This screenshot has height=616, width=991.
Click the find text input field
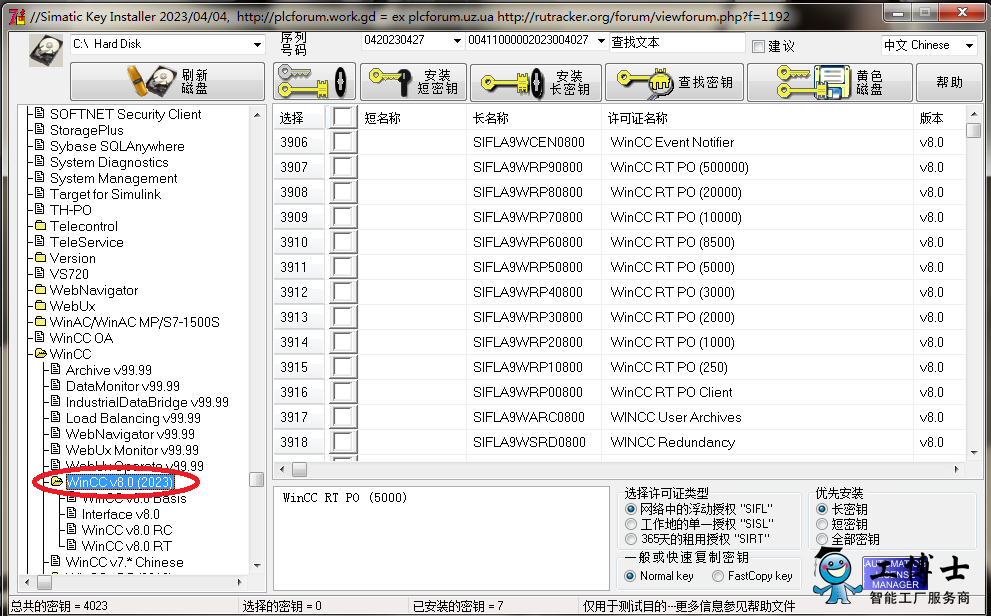pos(677,42)
